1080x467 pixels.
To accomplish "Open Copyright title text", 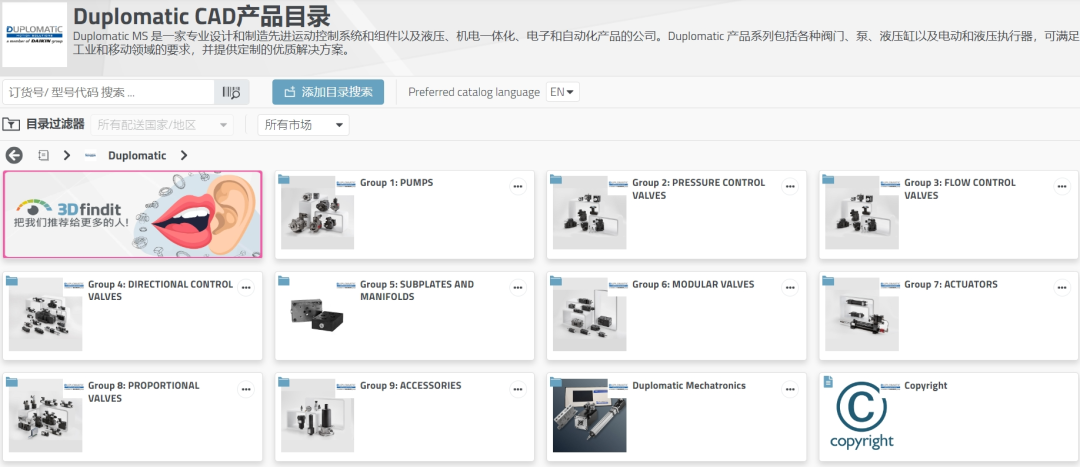I will (926, 386).
